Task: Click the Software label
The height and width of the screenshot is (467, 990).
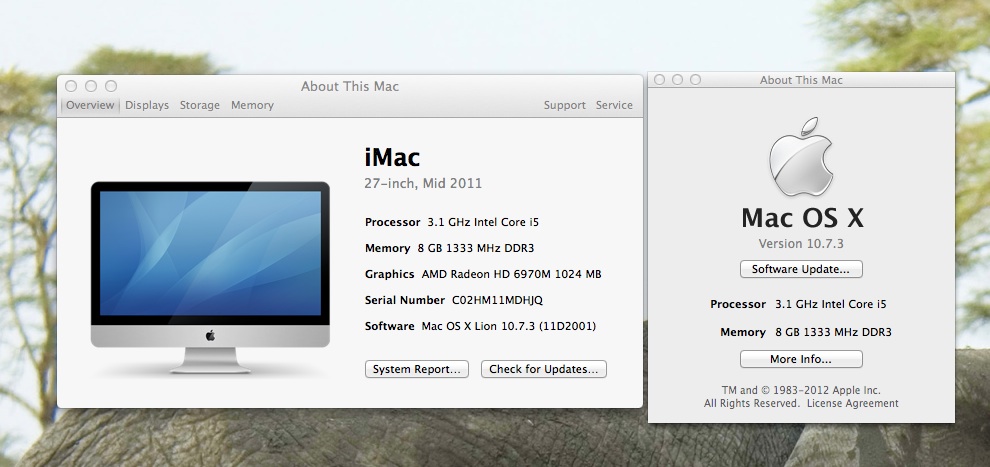Action: point(390,326)
